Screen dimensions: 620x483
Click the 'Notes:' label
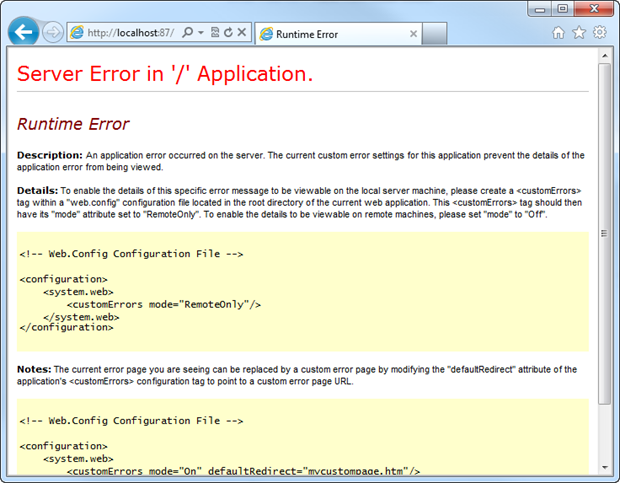pos(34,370)
